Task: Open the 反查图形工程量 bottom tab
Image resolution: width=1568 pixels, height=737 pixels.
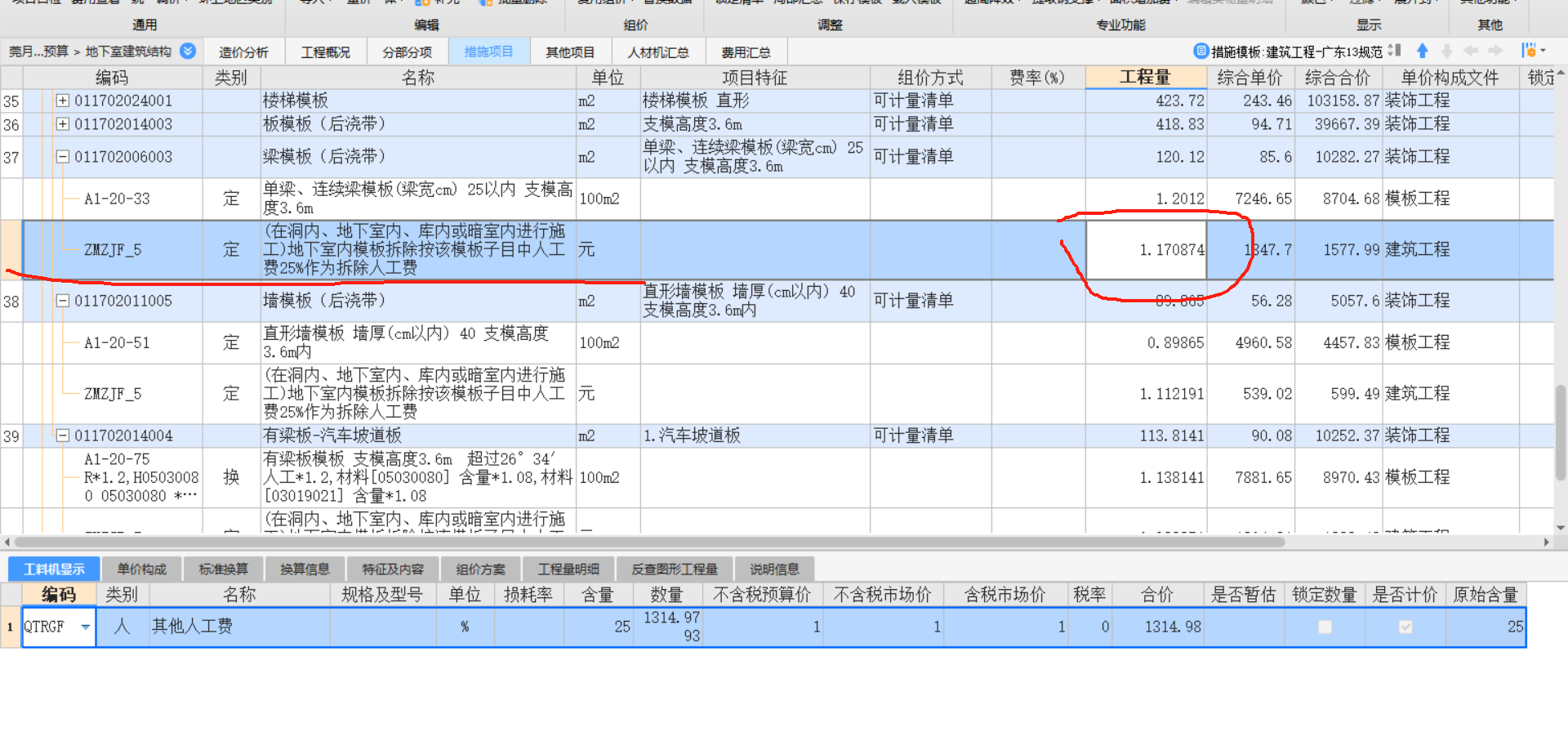Action: pyautogui.click(x=675, y=569)
